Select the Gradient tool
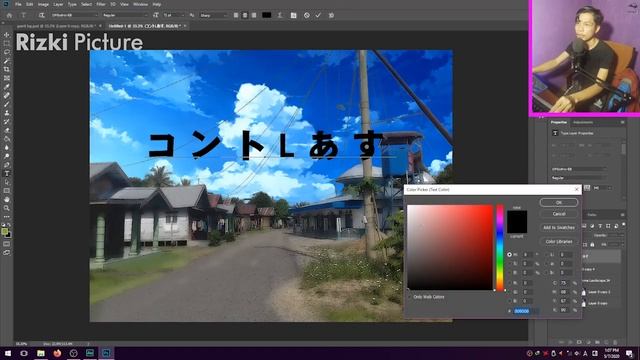Screen dimensions: 640x360 (7, 139)
